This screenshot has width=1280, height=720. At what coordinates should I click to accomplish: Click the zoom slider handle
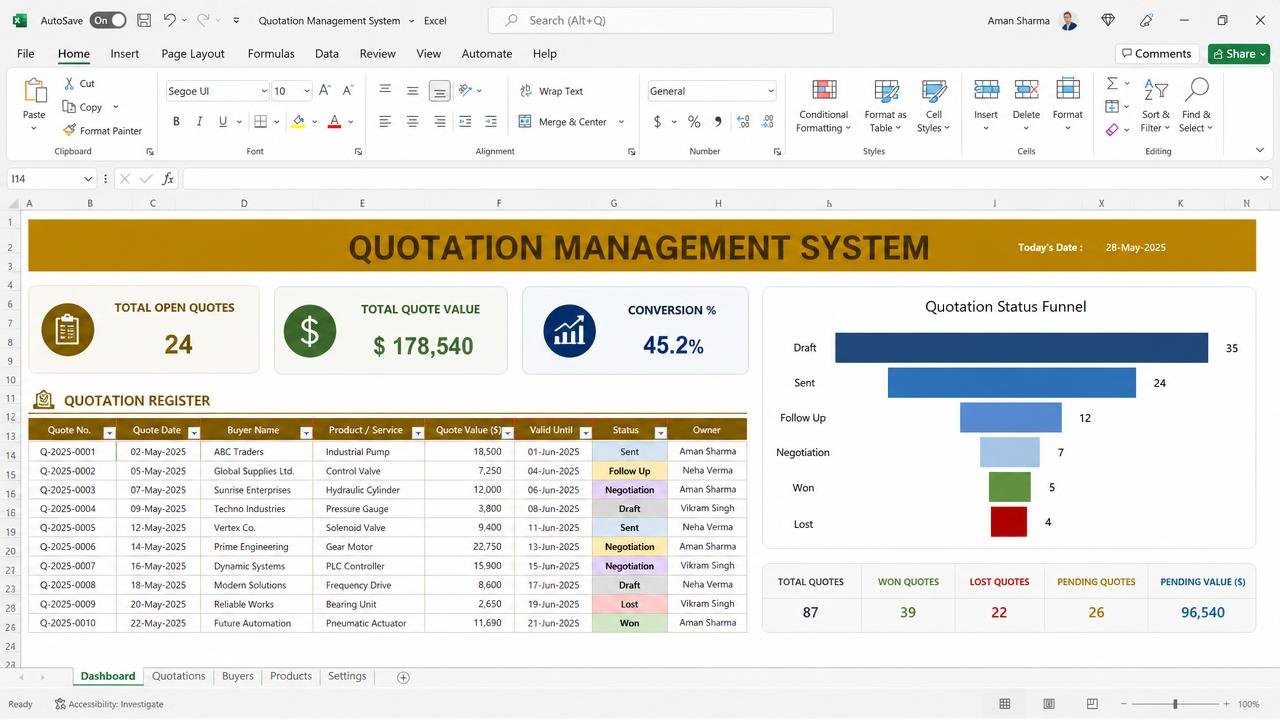(1175, 704)
